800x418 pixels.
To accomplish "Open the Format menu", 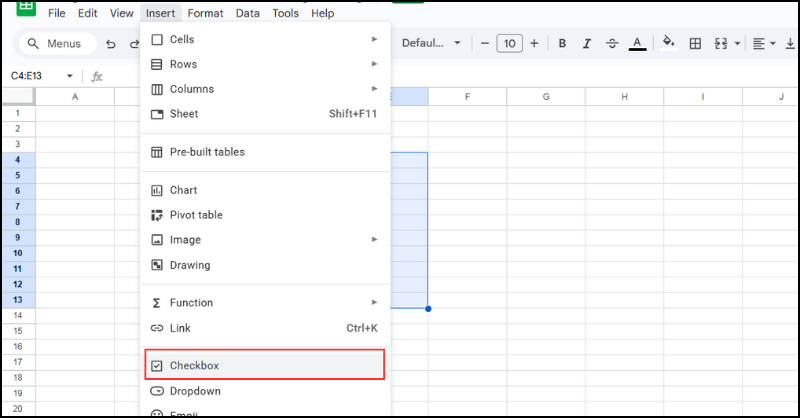I will pos(206,13).
